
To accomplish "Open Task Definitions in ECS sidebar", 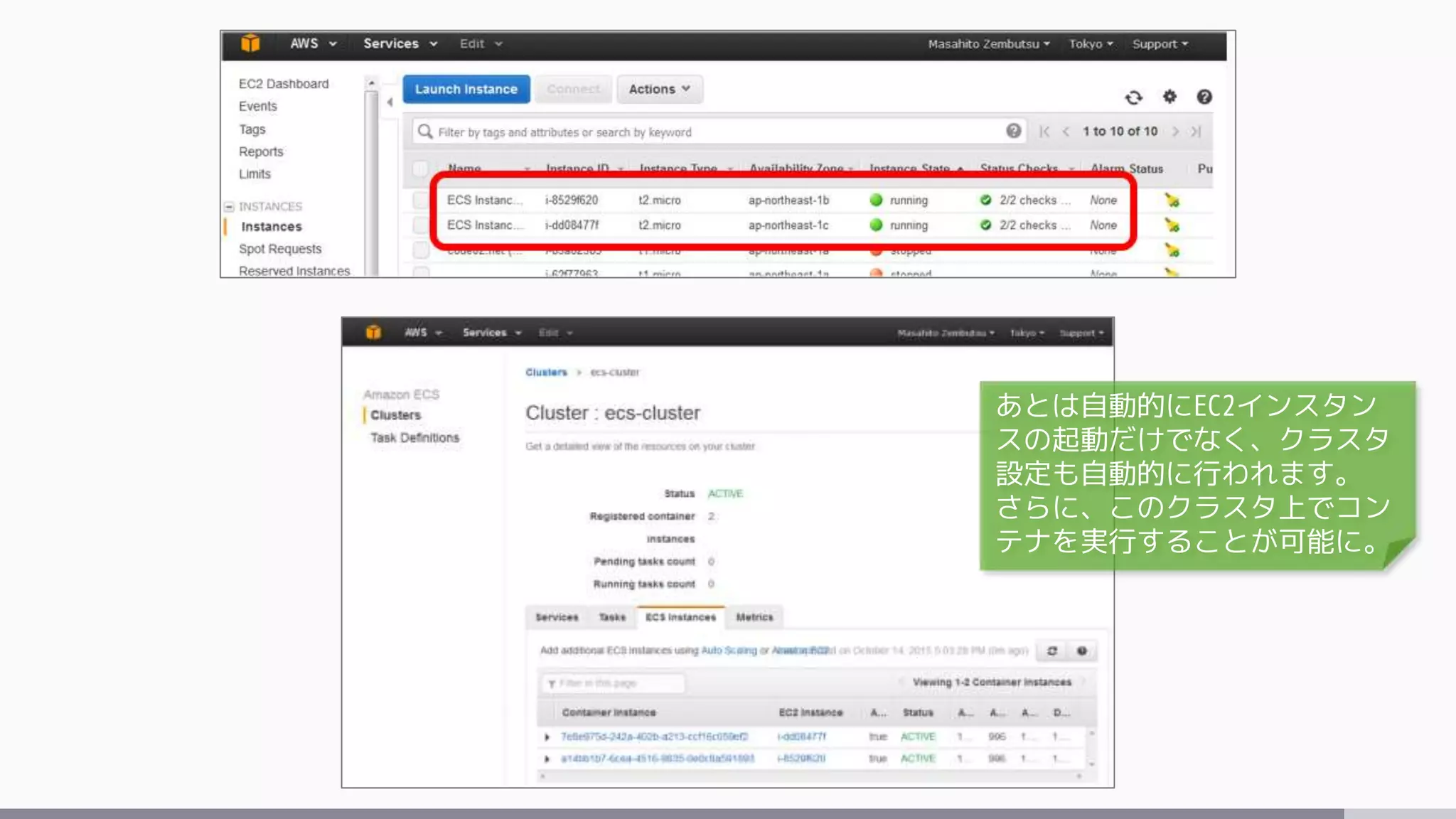I will pyautogui.click(x=414, y=438).
